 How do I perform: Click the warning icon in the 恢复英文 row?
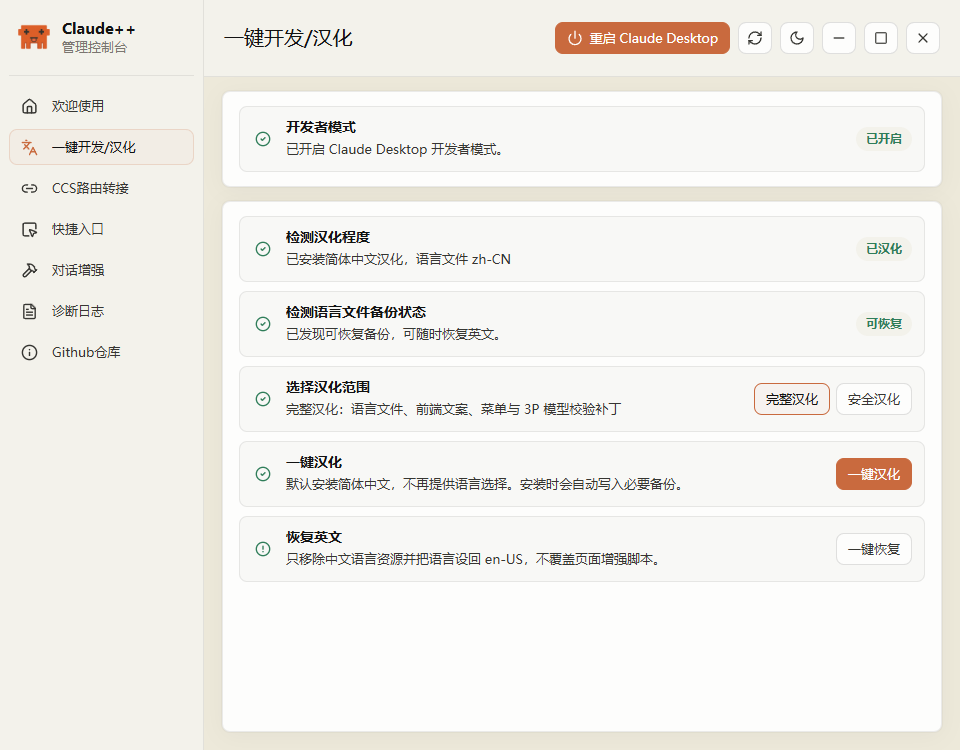263,549
